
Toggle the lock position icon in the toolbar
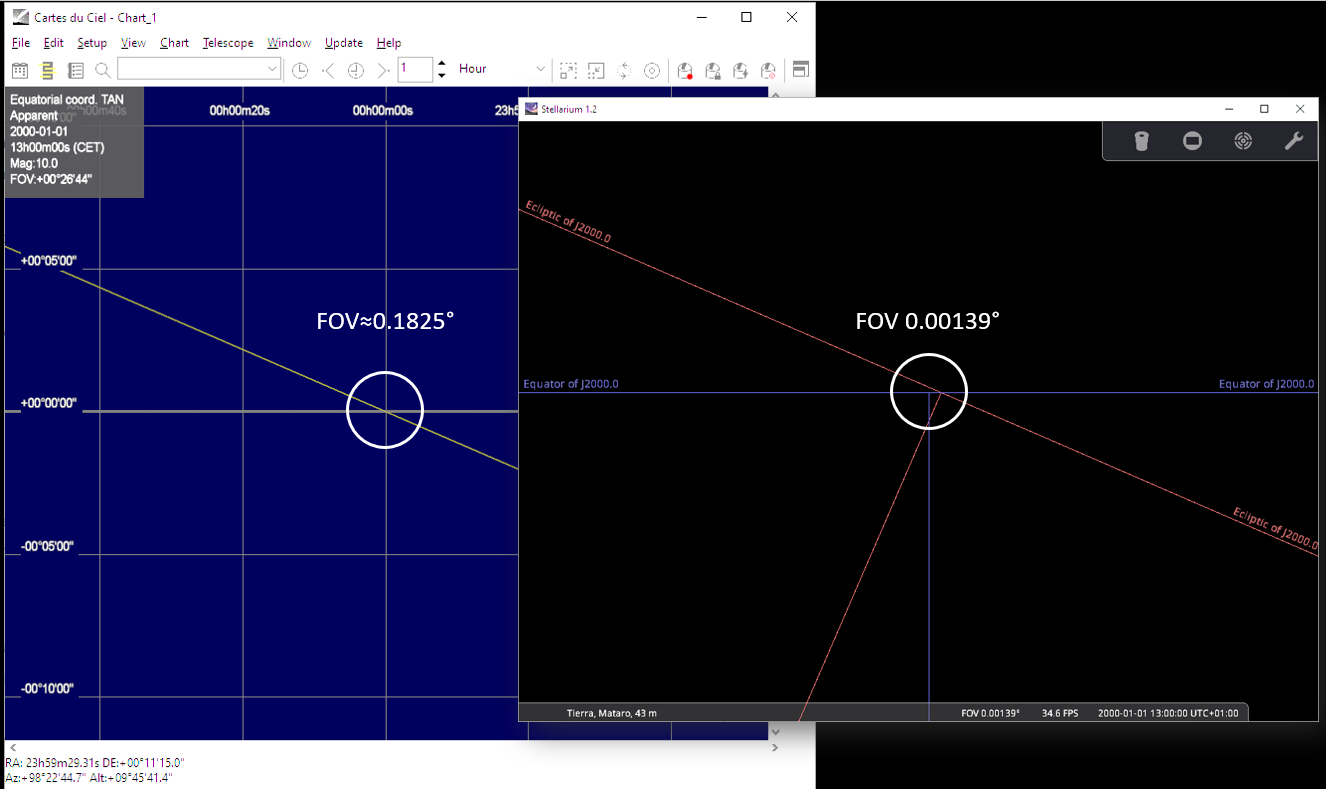(713, 70)
